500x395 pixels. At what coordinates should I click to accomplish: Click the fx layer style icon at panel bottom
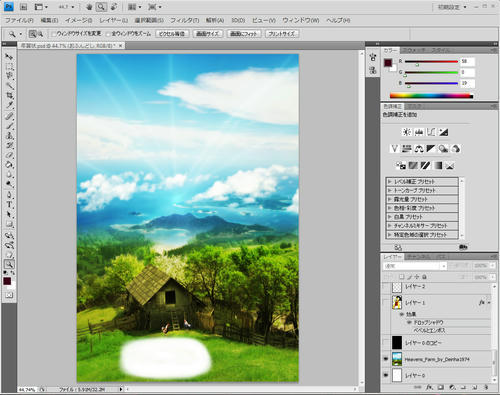tap(430, 387)
